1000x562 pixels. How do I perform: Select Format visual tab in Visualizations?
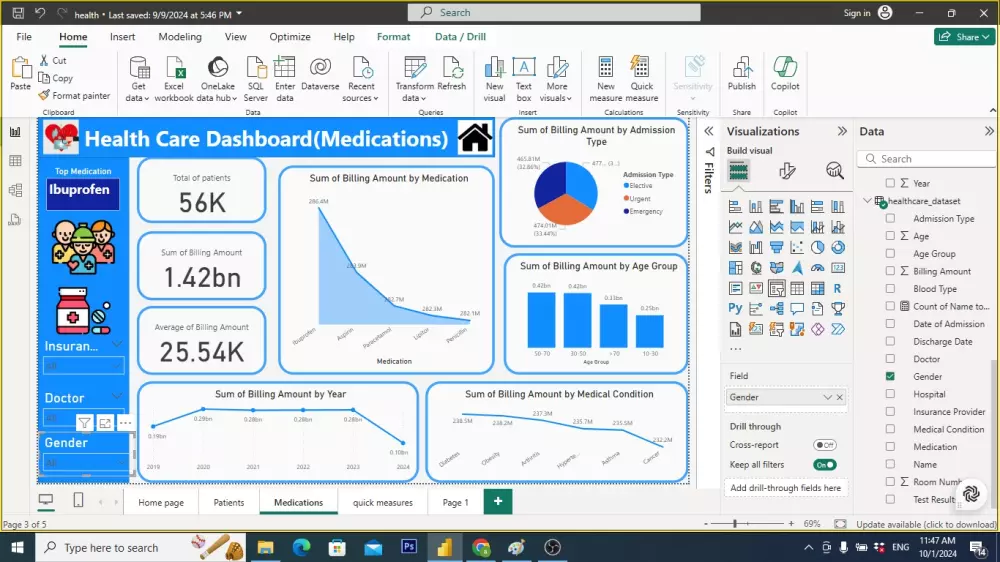pyautogui.click(x=787, y=171)
